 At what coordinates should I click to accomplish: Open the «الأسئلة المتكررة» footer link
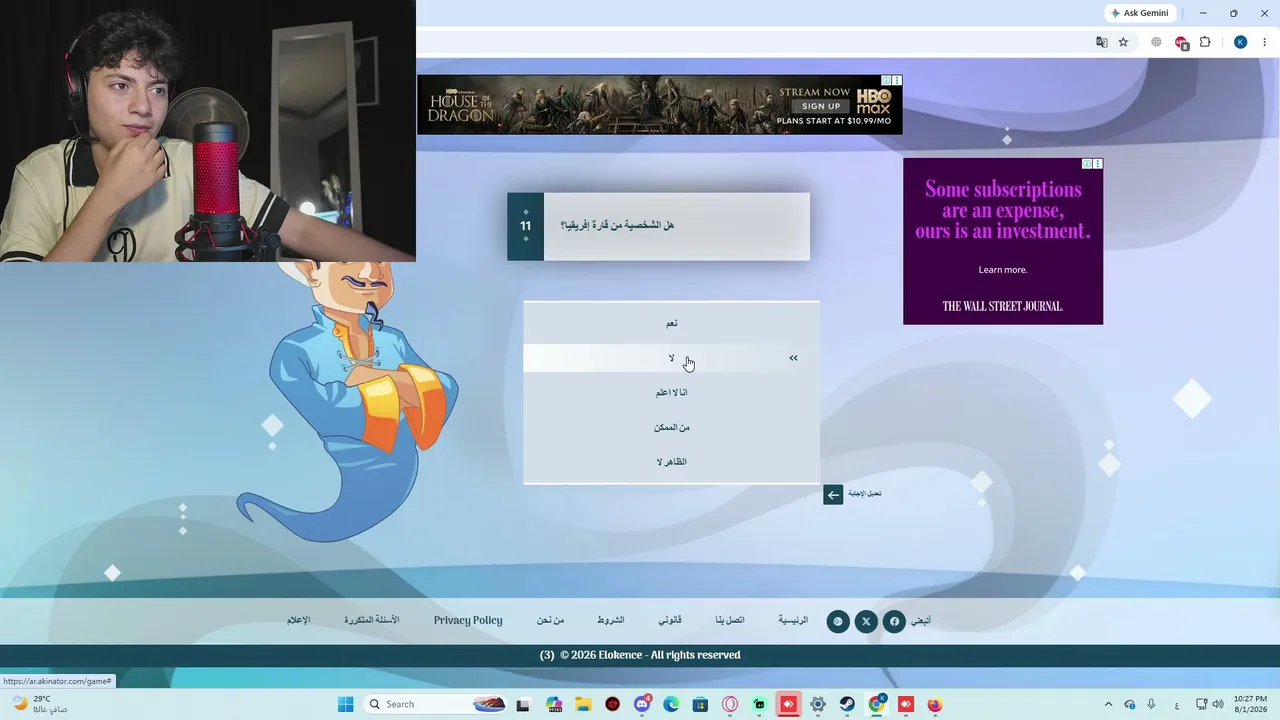tap(372, 621)
